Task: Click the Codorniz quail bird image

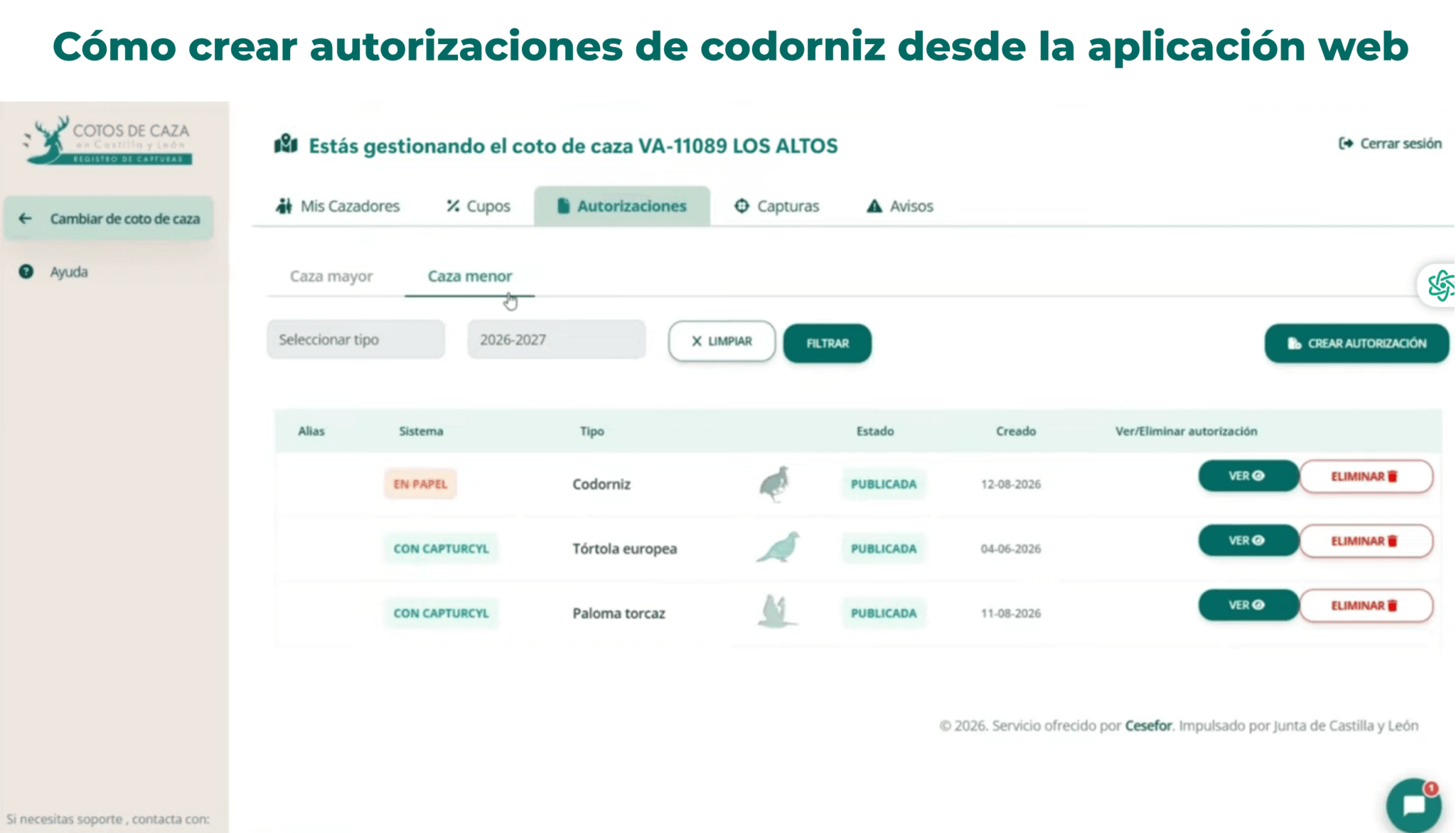Action: point(774,484)
